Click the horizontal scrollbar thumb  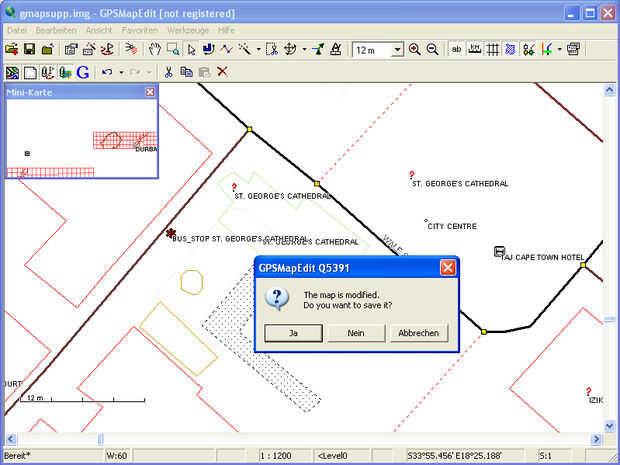pyautogui.click(x=100, y=439)
